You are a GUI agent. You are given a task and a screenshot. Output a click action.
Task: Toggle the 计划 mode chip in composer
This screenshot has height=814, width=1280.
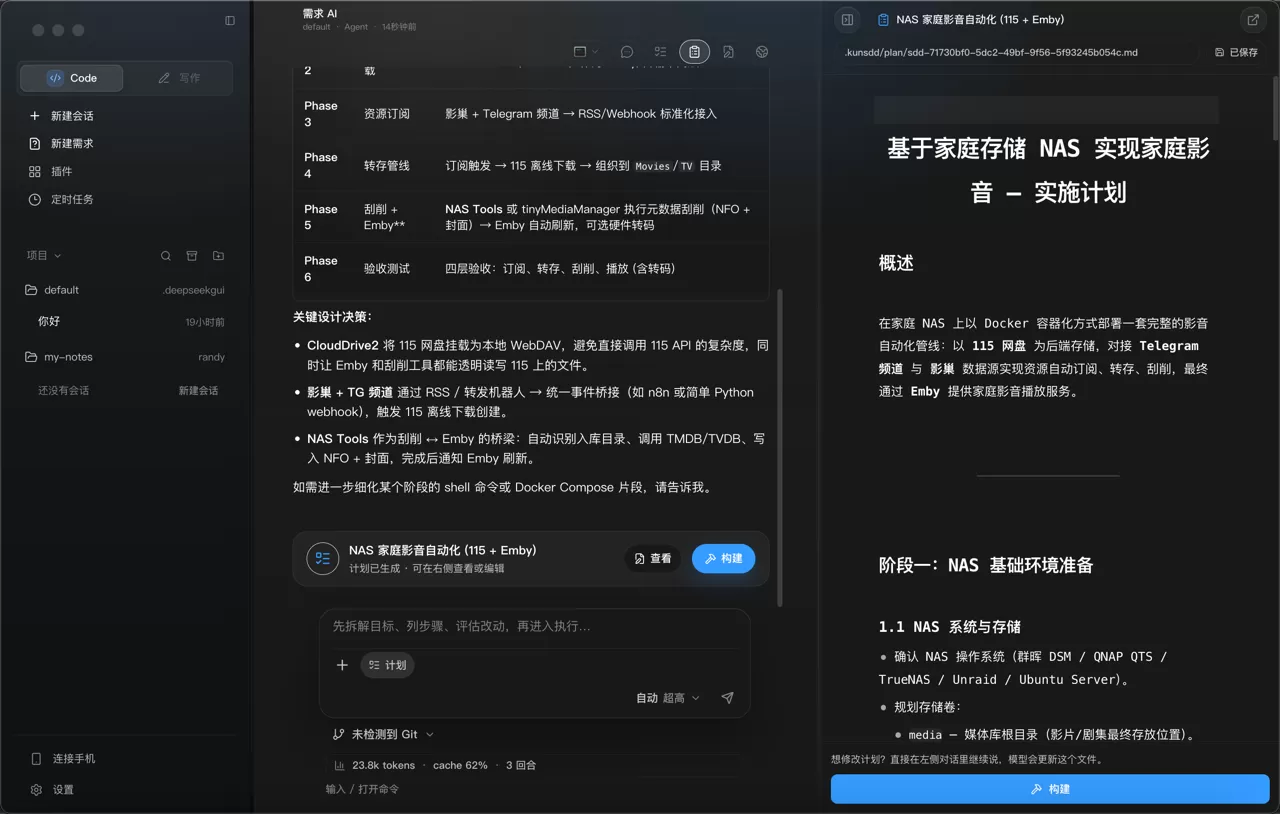pyautogui.click(x=388, y=665)
